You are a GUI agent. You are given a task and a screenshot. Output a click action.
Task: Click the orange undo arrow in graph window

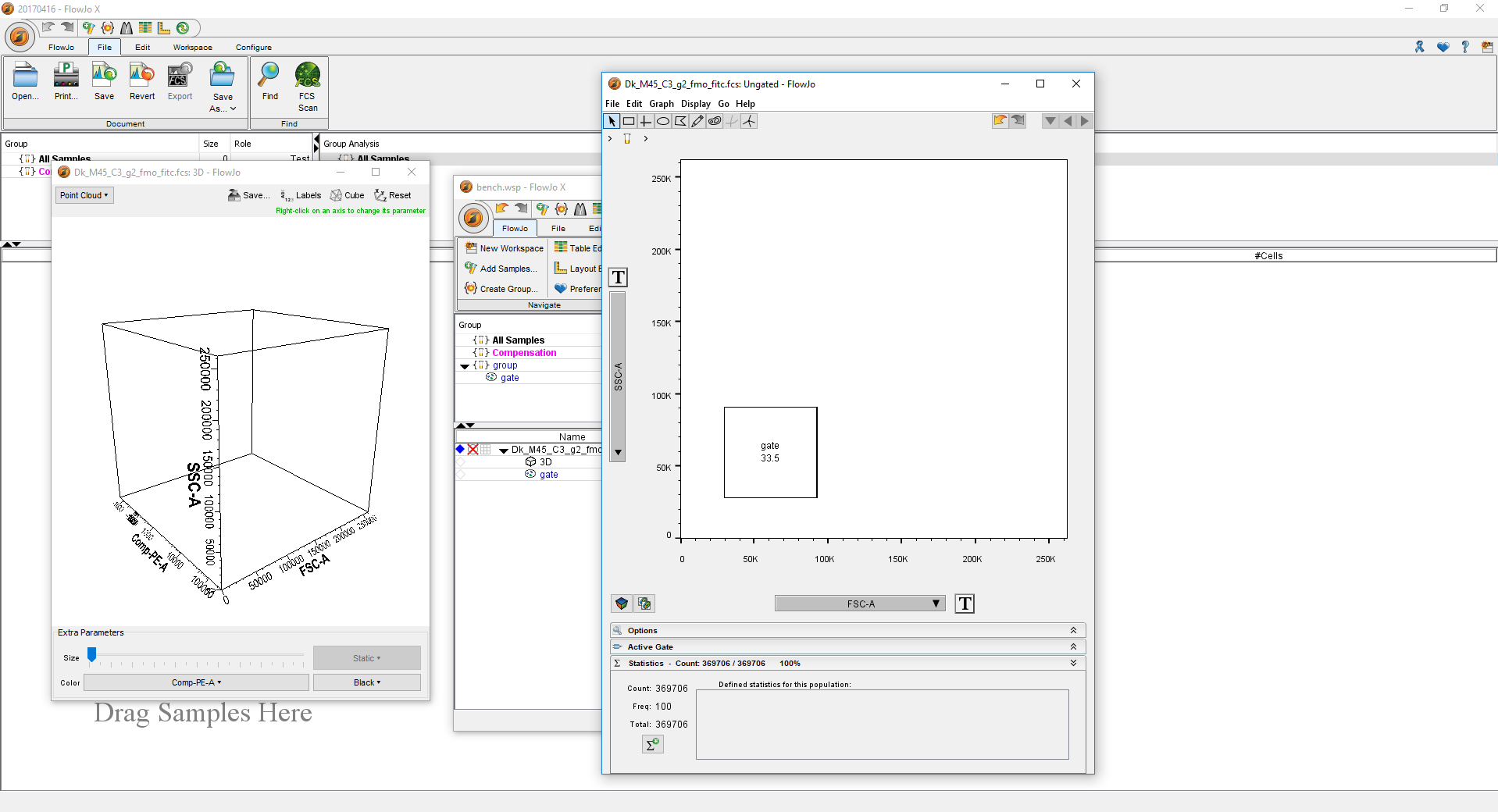pos(1000,121)
